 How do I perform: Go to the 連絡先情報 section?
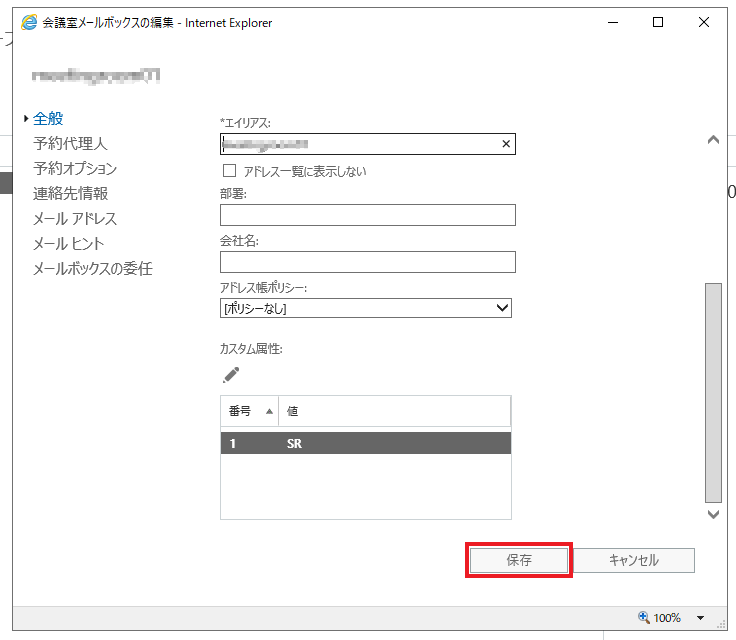[70, 194]
